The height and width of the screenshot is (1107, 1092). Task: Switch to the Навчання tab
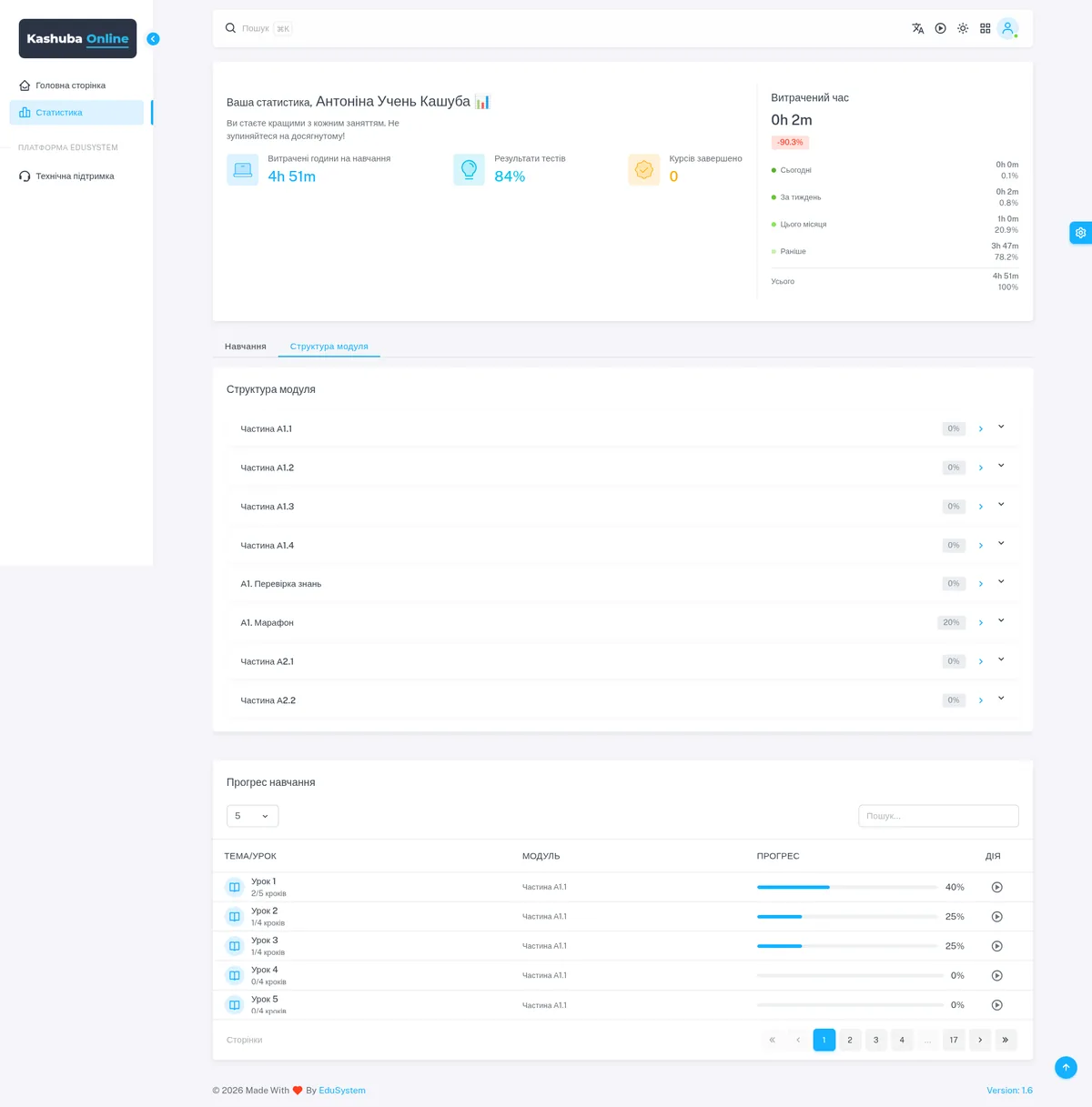coord(246,347)
